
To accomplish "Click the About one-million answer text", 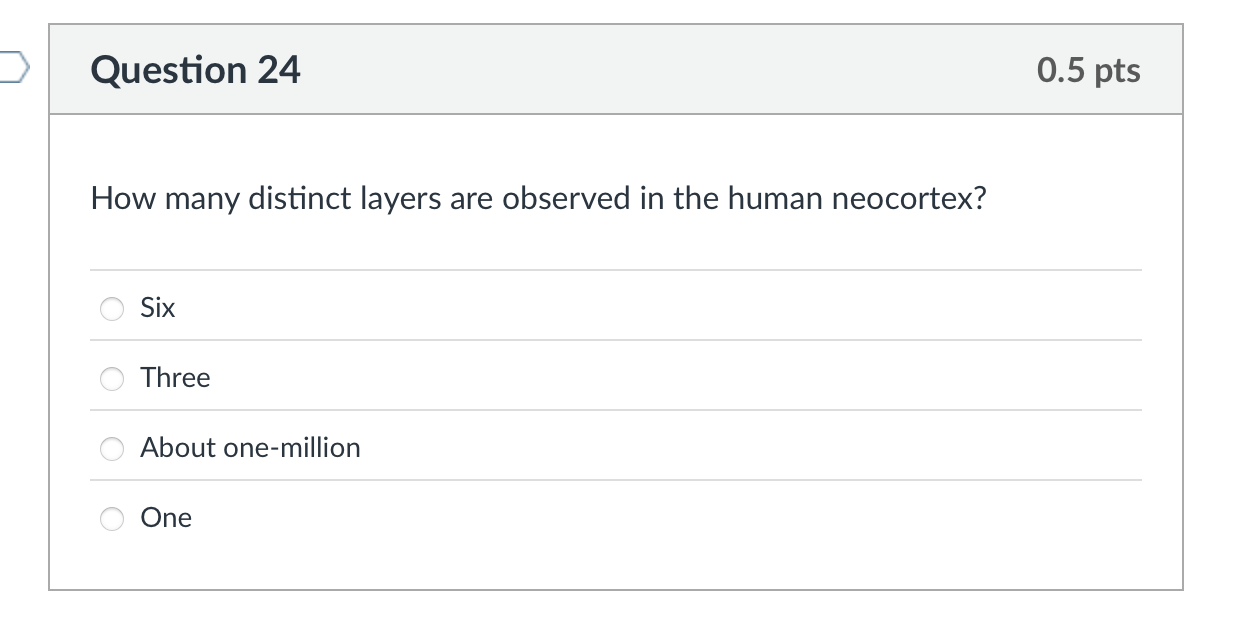I will click(x=249, y=448).
